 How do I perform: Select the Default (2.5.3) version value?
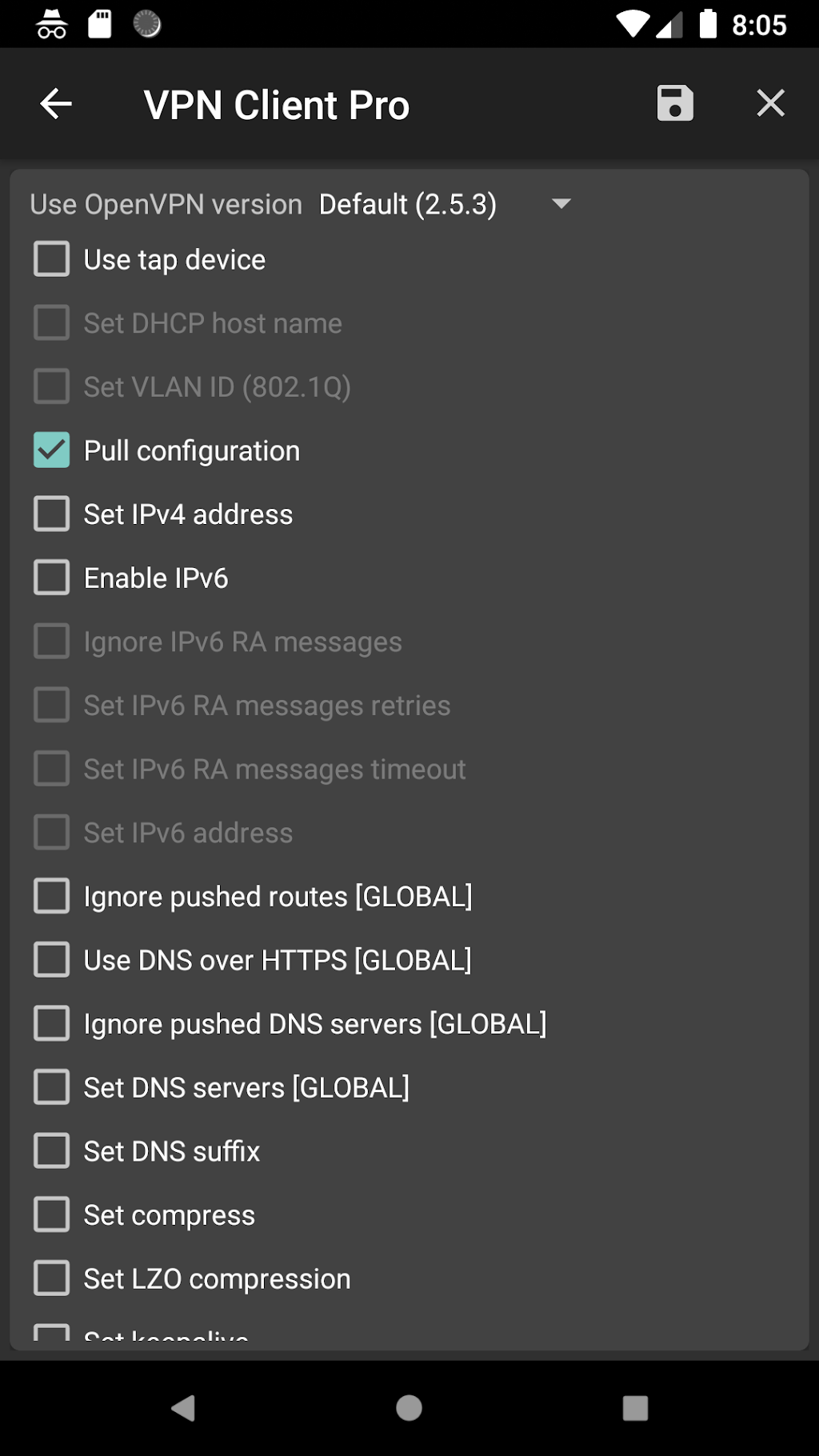(407, 205)
